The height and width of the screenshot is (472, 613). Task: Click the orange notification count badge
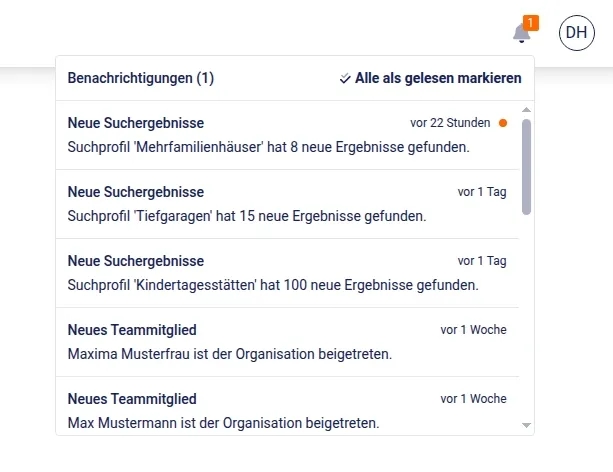click(531, 22)
